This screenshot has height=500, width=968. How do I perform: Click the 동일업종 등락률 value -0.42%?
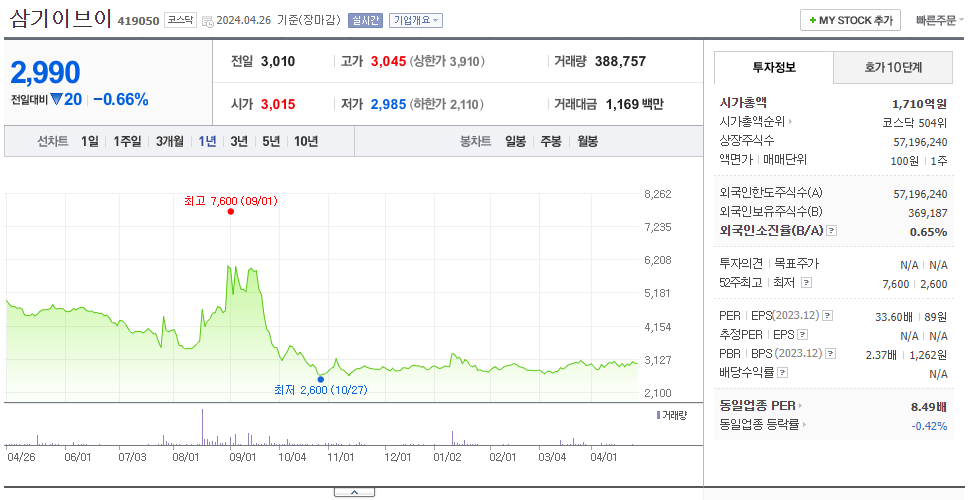929,426
